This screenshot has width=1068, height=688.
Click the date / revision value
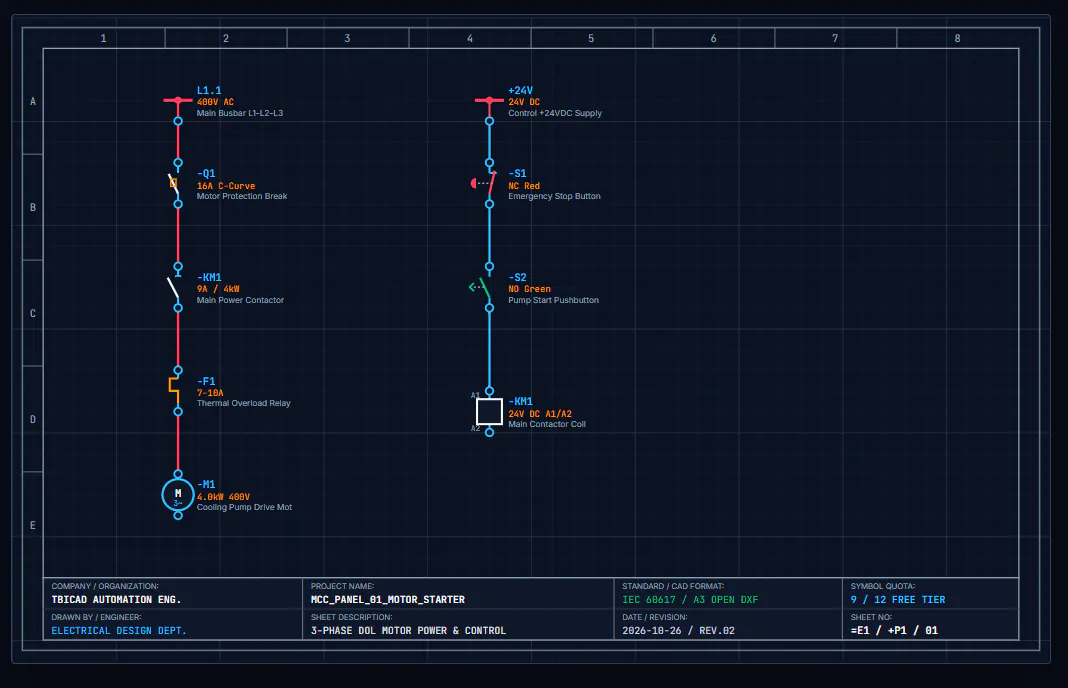coord(678,631)
